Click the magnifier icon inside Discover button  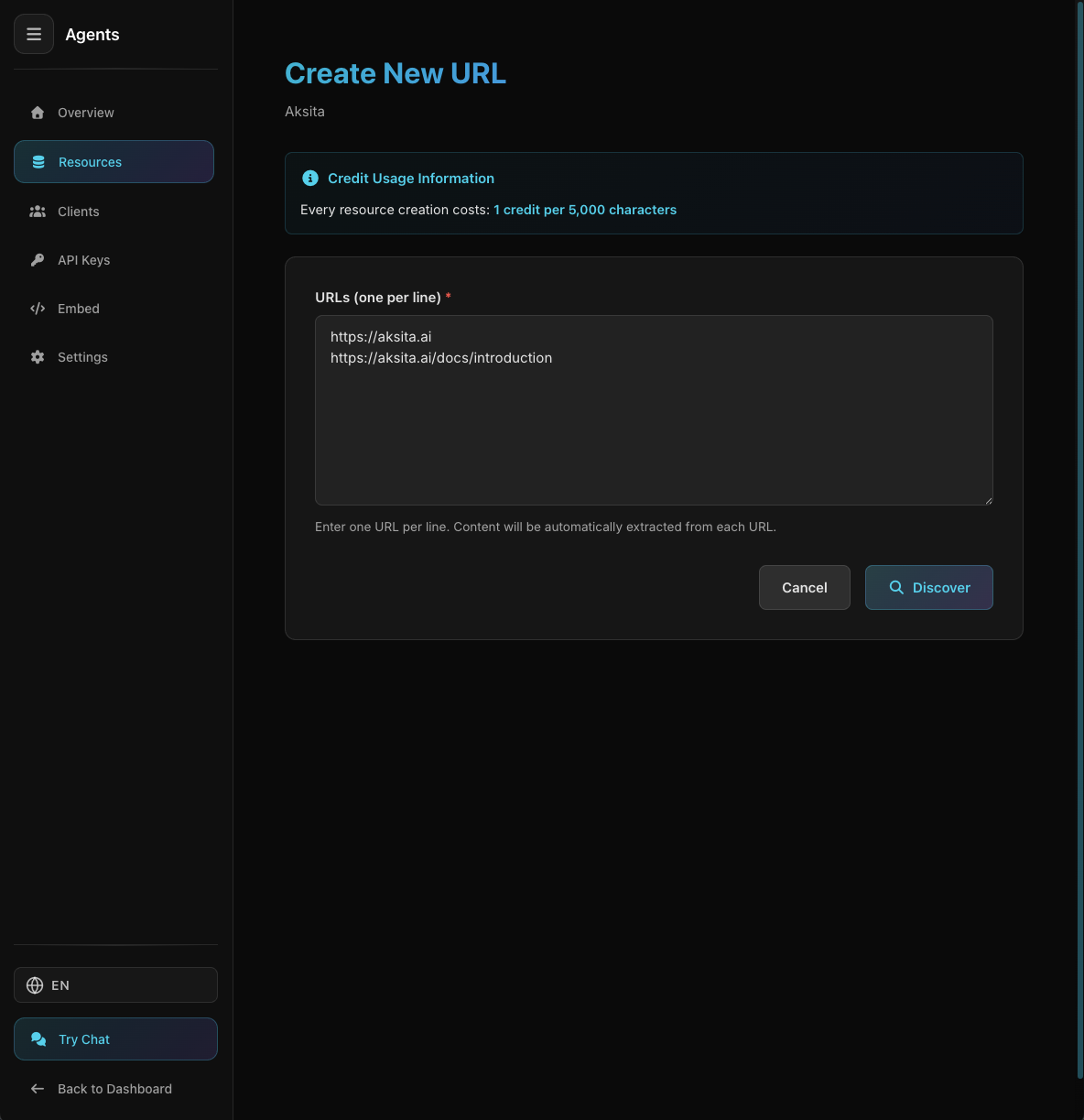coord(896,587)
